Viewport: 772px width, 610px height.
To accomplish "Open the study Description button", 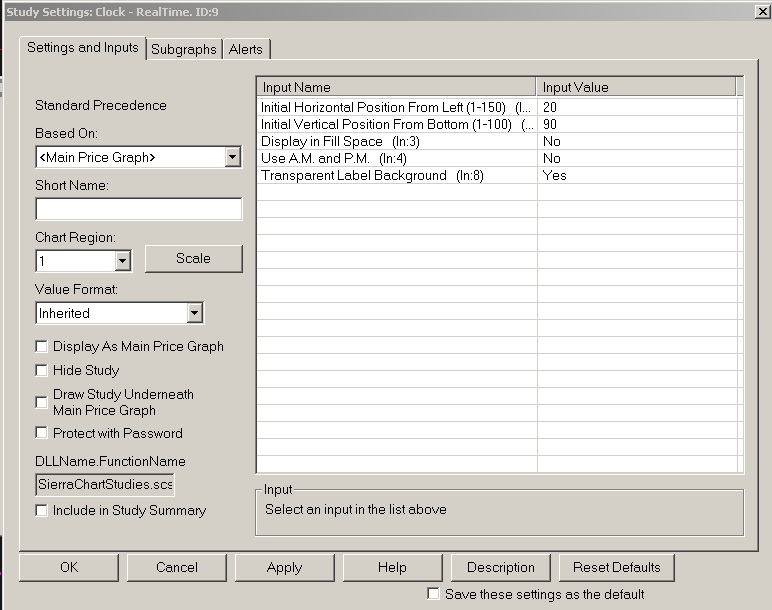I will (x=500, y=567).
